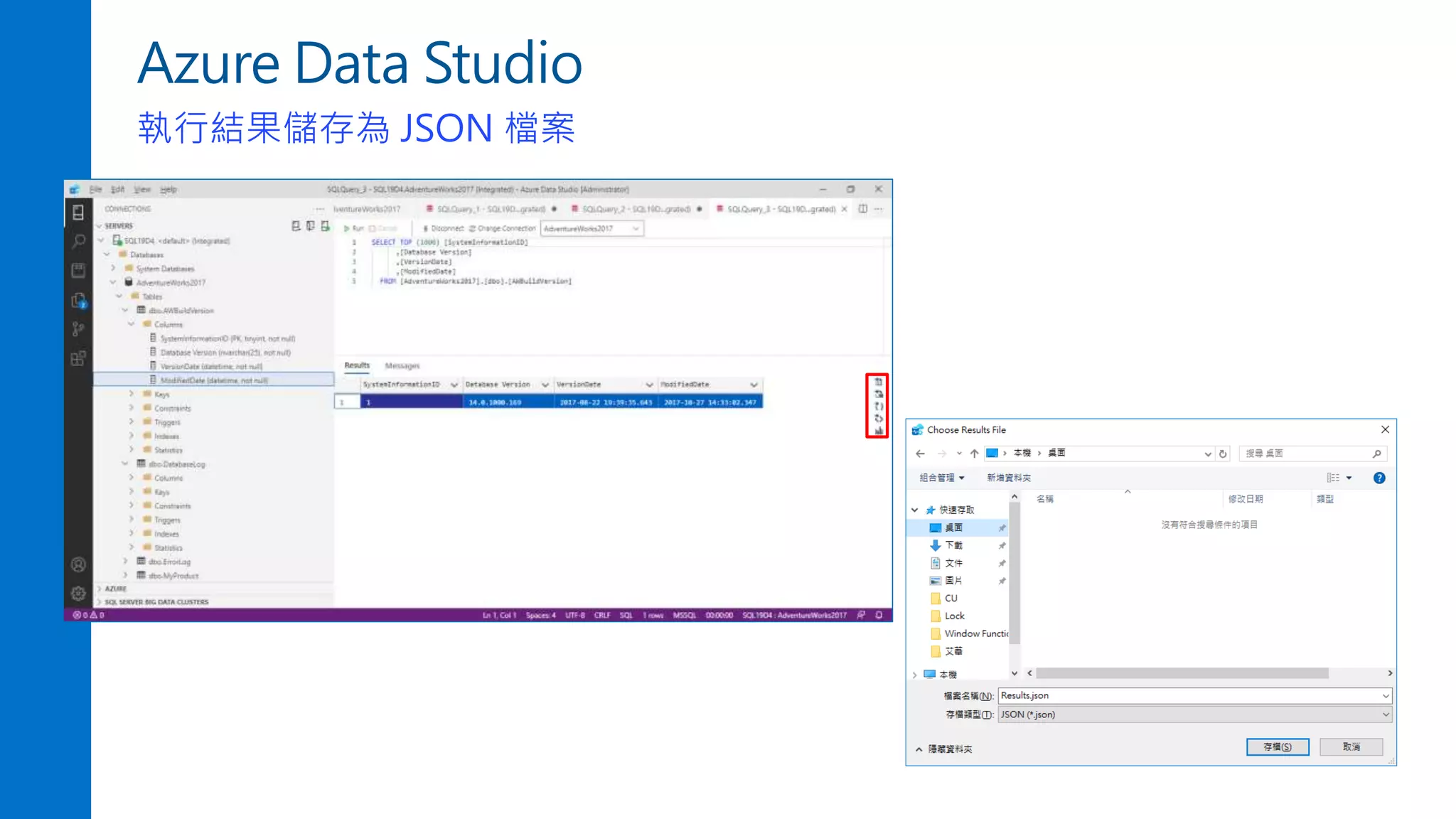Open the View menu
Screen dimensions: 1456x819
[142, 190]
